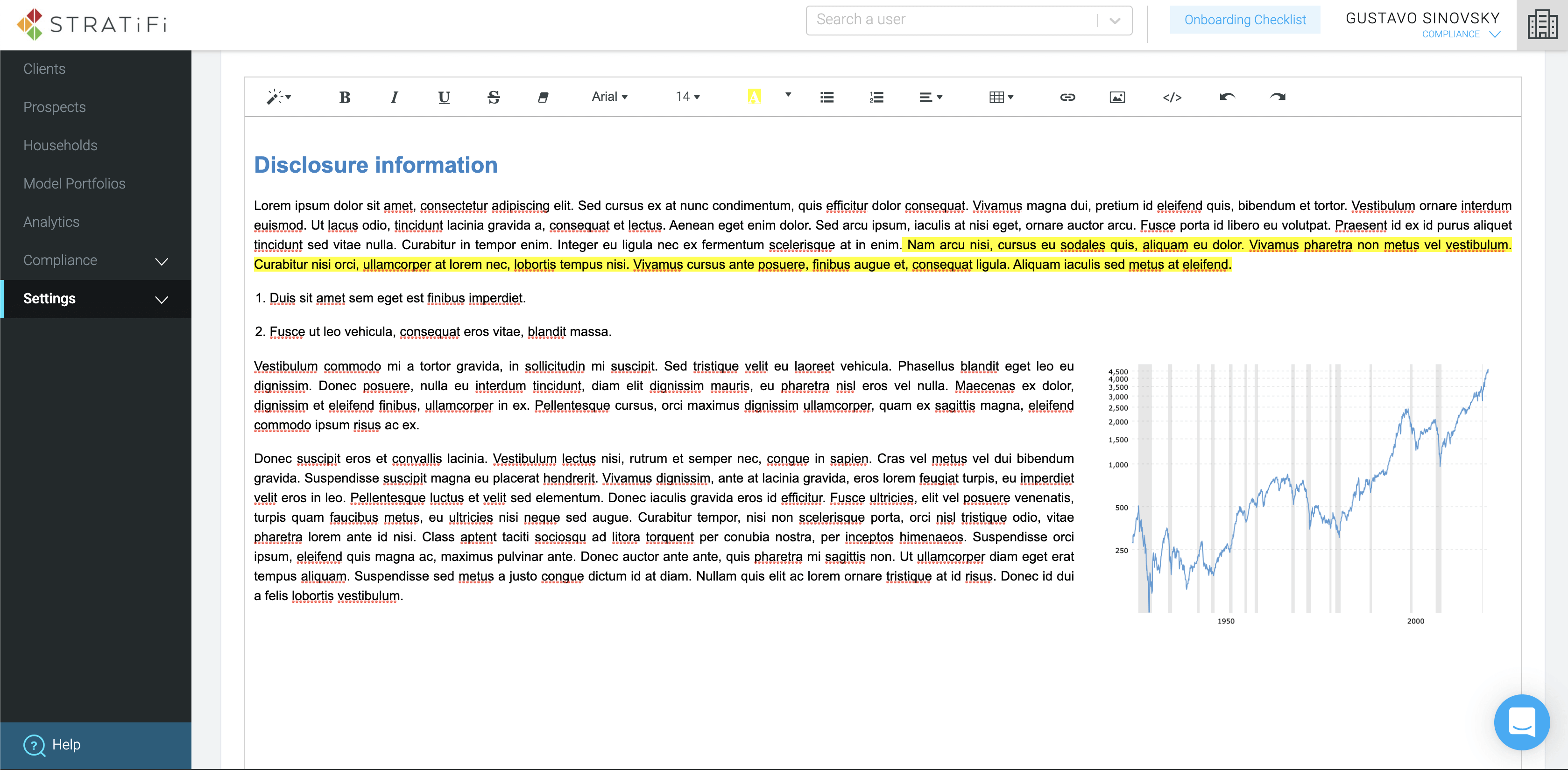Toggle italic formatting
This screenshot has height=770, width=1568.
tap(394, 98)
